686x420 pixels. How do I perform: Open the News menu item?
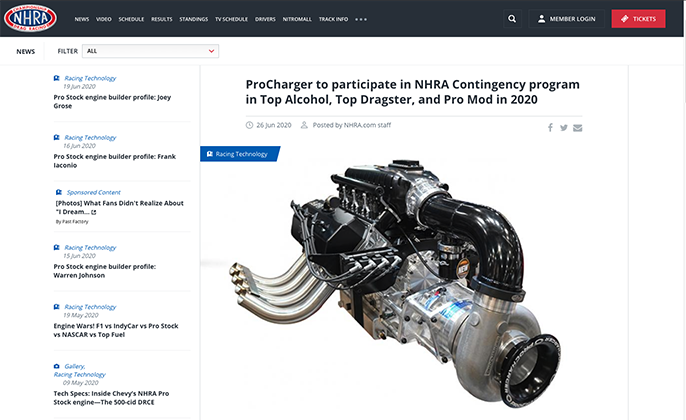(82, 19)
